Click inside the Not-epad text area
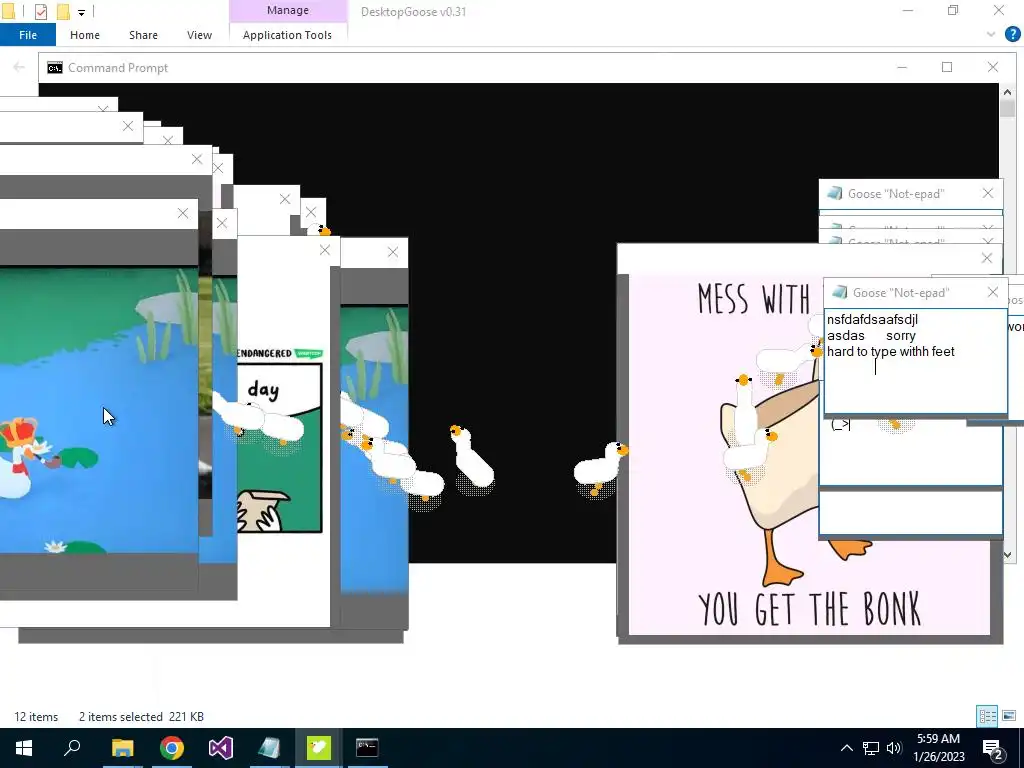Screen dimensions: 1024x768 [x=915, y=361]
